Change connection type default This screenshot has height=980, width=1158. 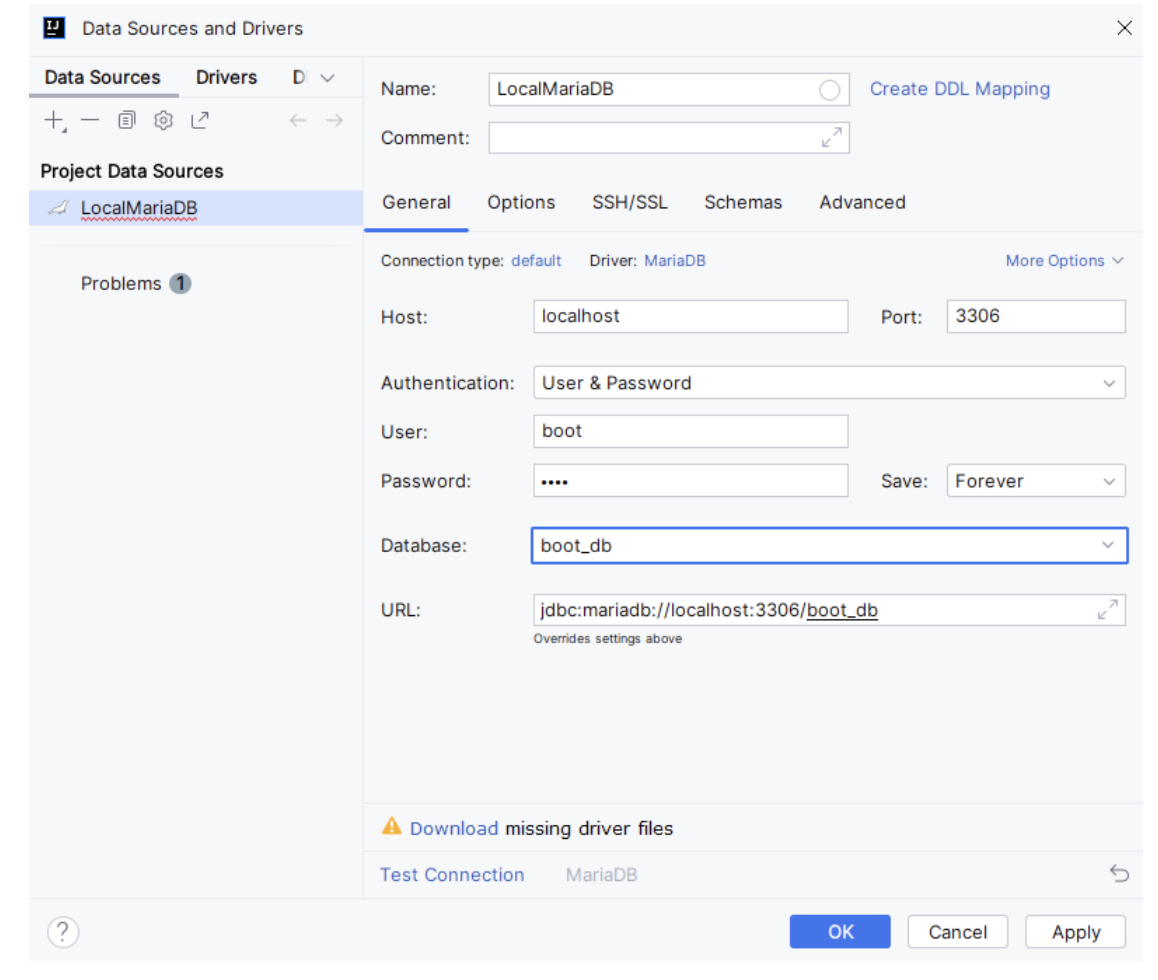point(536,261)
